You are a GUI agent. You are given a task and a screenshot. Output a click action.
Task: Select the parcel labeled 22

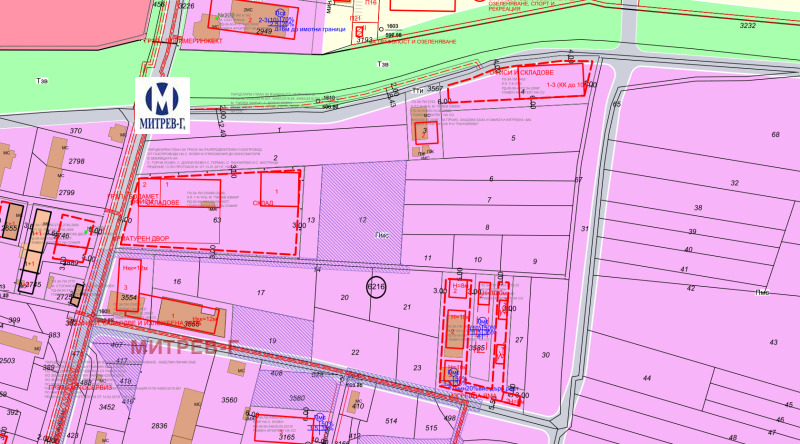(x=355, y=352)
